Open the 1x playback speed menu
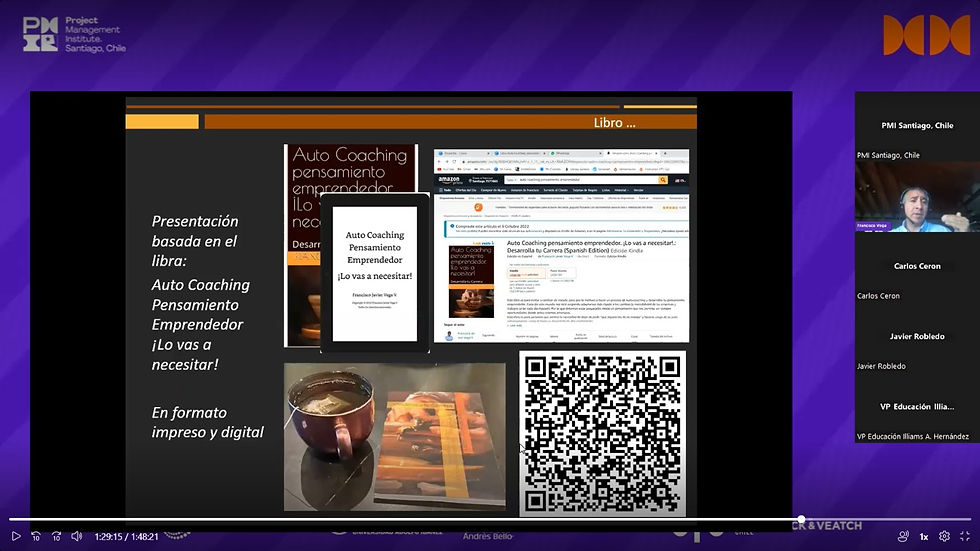The height and width of the screenshot is (551, 980). pyautogui.click(x=924, y=537)
